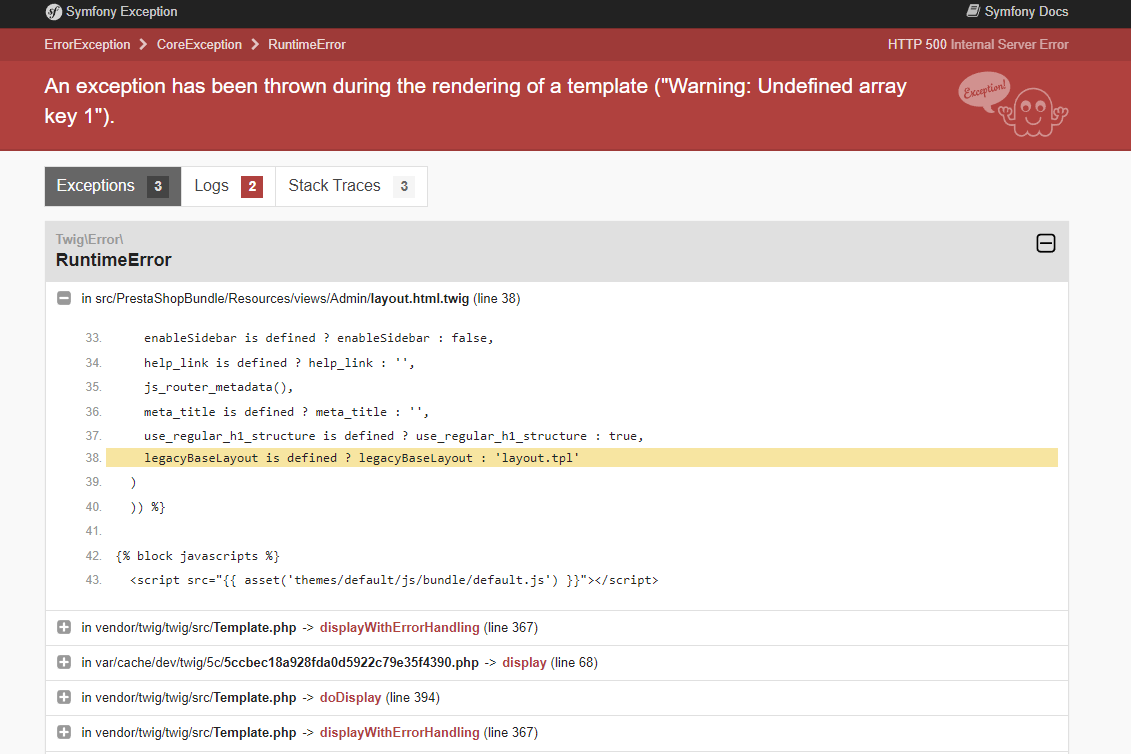The width and height of the screenshot is (1131, 754).
Task: Click the Exception ghost illustration
Action: coord(1013,104)
